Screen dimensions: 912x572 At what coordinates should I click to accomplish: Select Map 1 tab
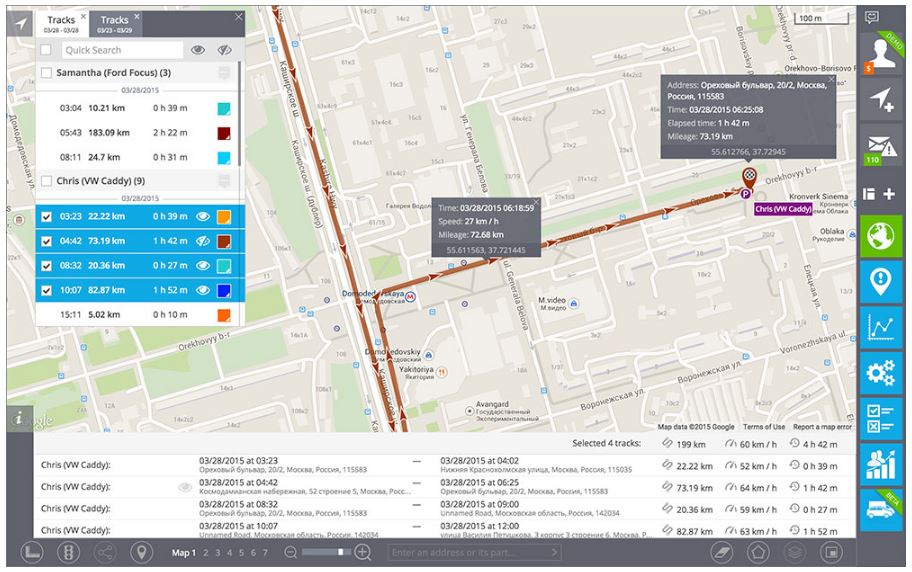click(x=184, y=553)
